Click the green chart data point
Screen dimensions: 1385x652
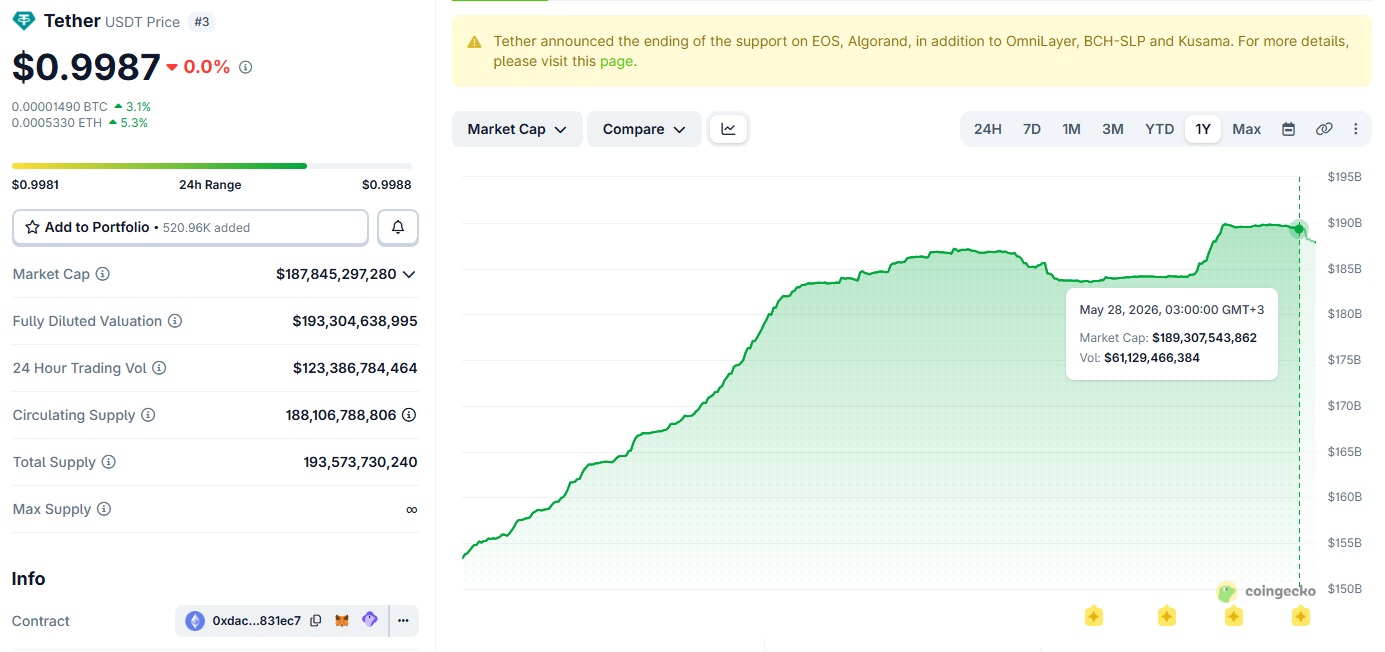1299,229
